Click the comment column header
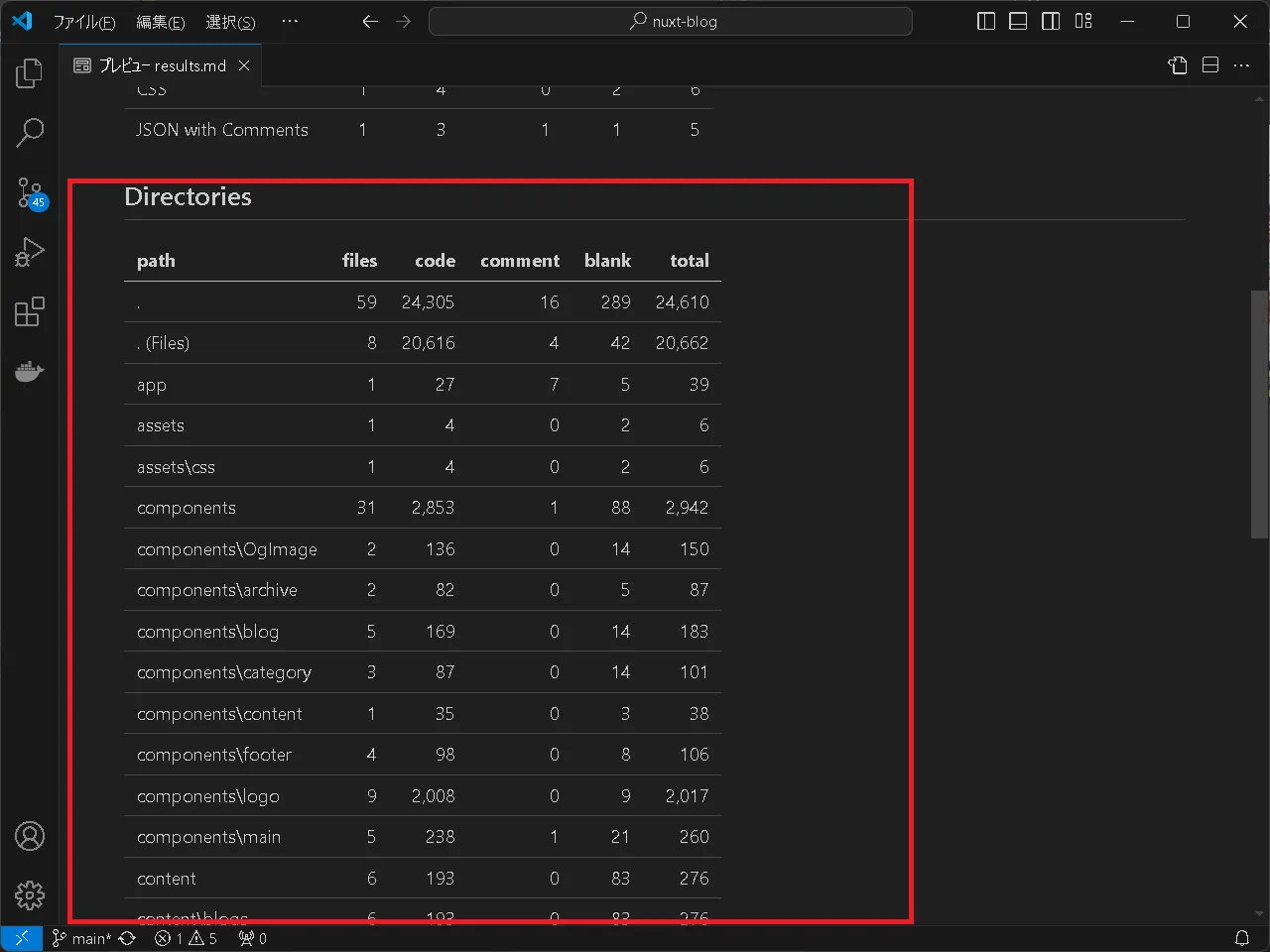This screenshot has width=1270, height=952. tap(520, 261)
